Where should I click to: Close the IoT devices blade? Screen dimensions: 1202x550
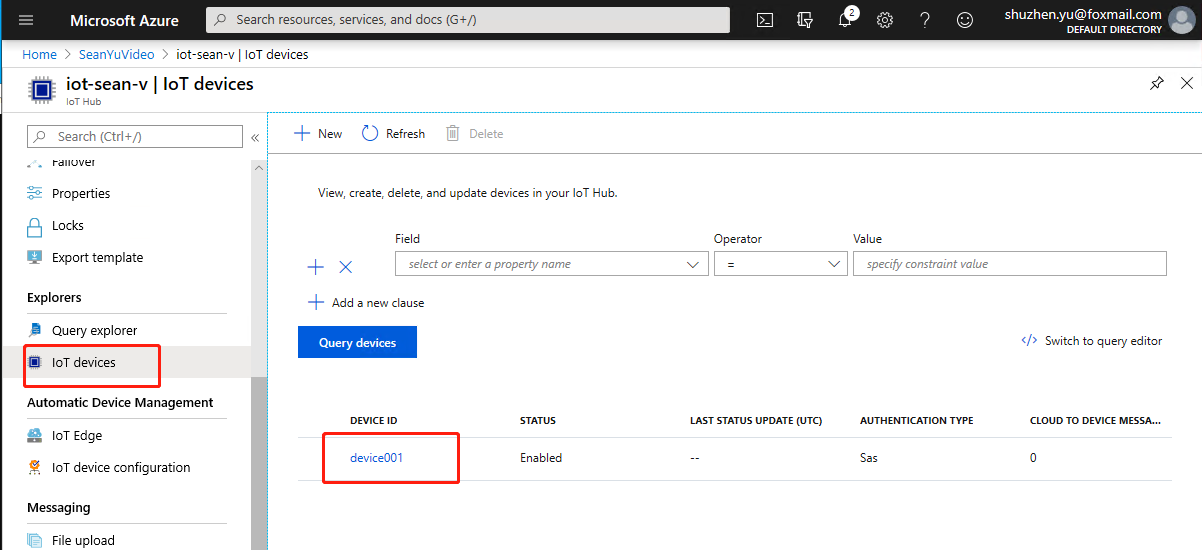tap(1187, 84)
